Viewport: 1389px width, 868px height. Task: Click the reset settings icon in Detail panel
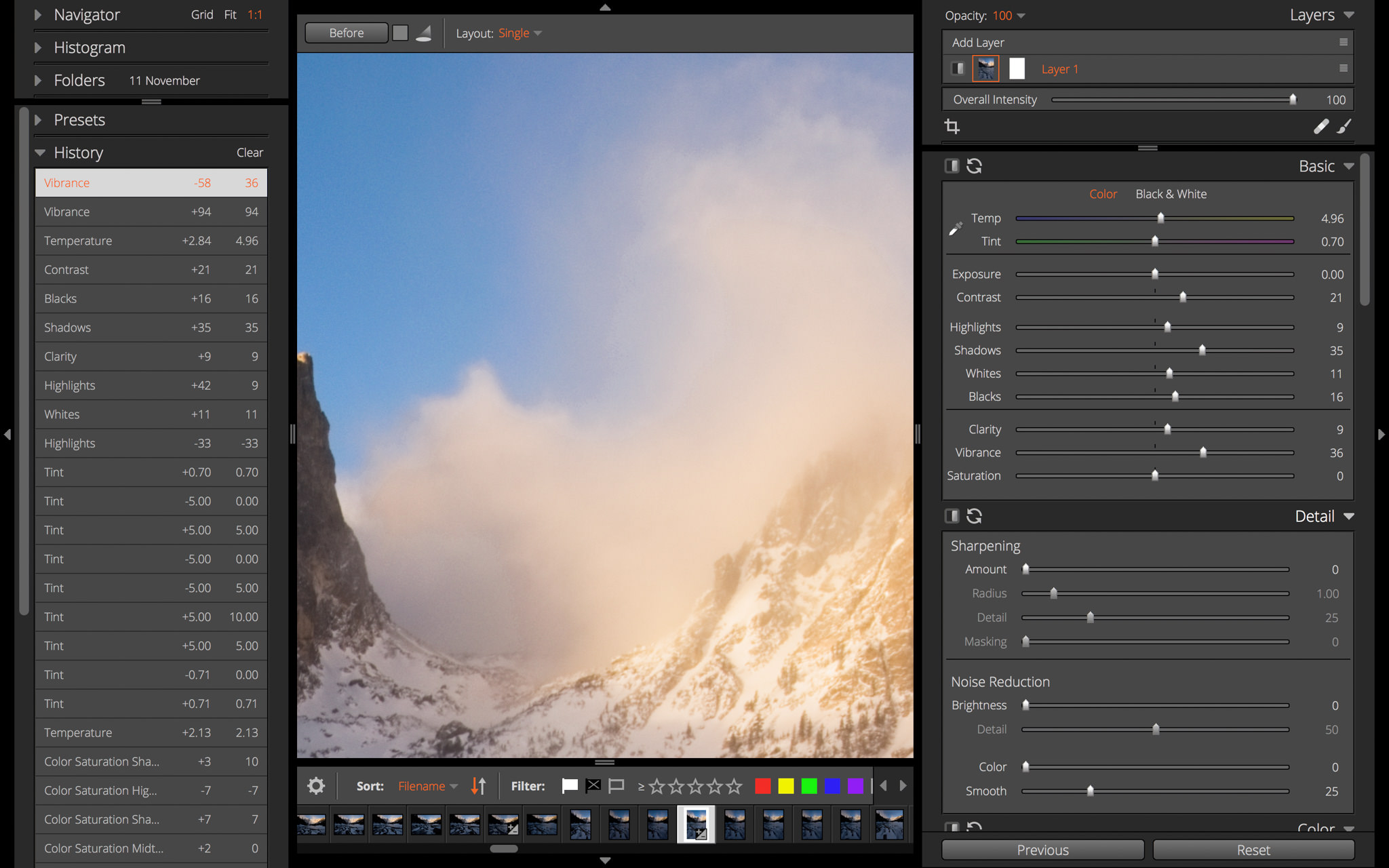click(x=975, y=516)
